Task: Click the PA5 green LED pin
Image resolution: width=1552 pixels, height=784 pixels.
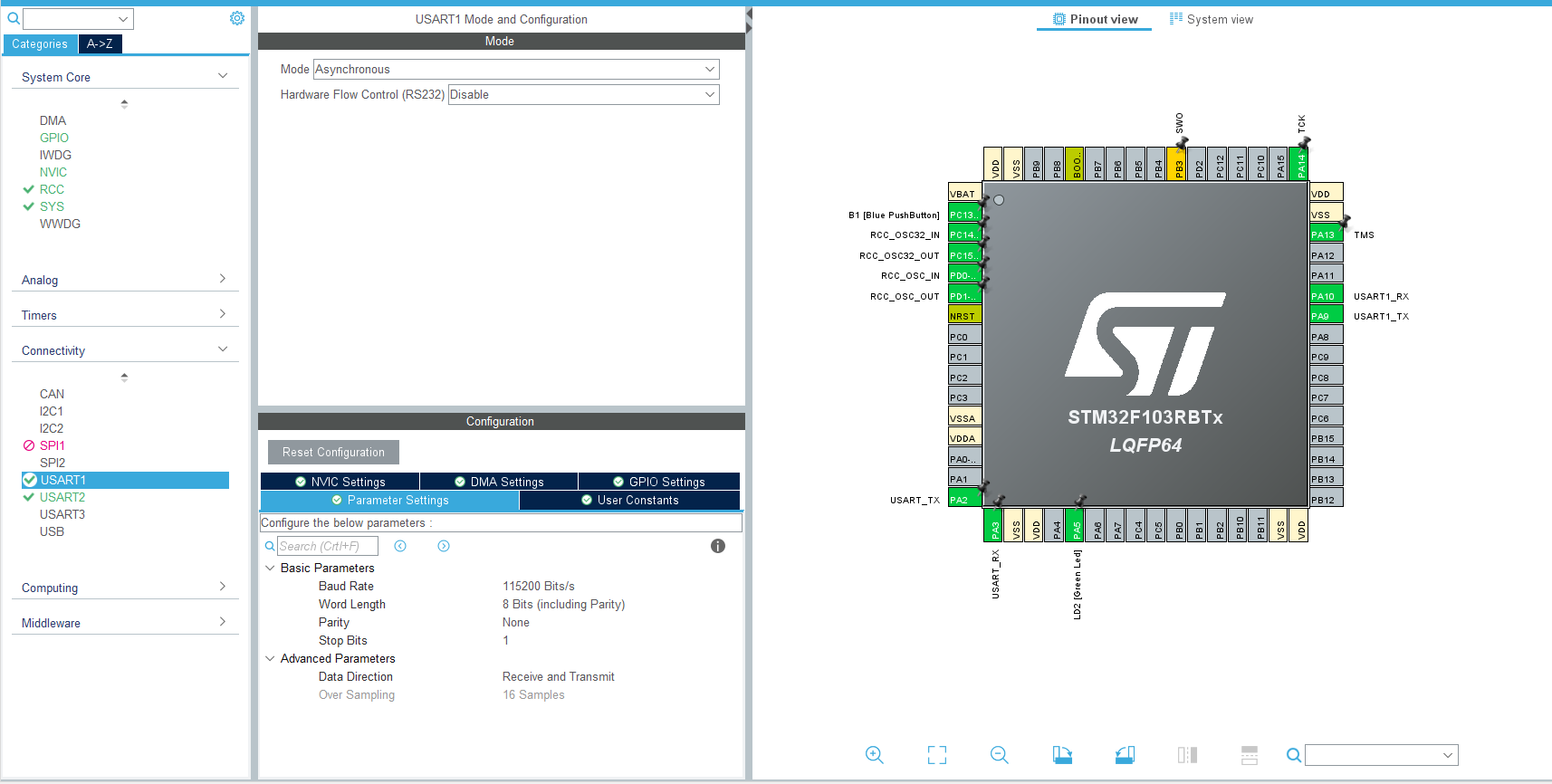Action: click(1075, 526)
